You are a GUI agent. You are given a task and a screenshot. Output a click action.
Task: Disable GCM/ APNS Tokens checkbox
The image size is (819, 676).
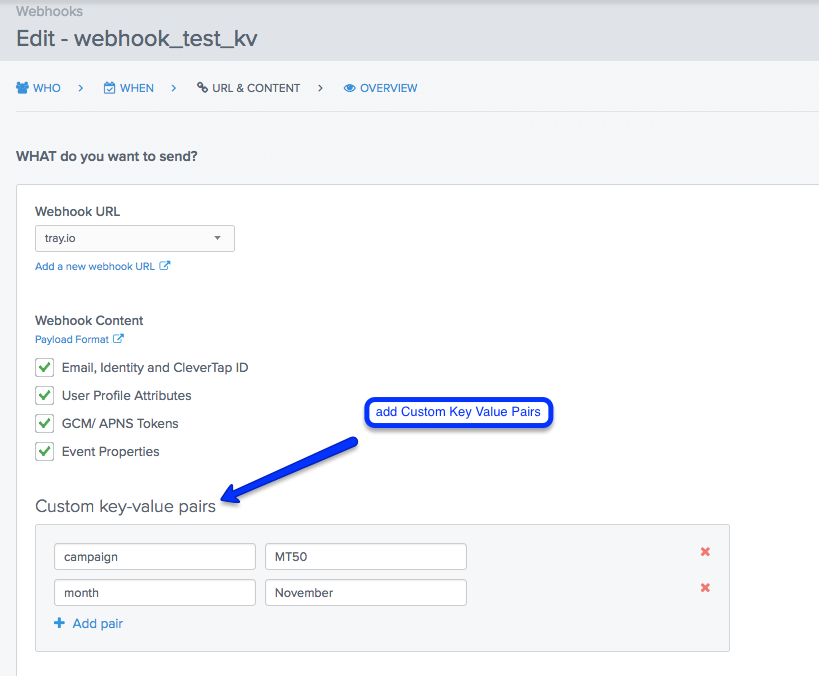coord(44,423)
